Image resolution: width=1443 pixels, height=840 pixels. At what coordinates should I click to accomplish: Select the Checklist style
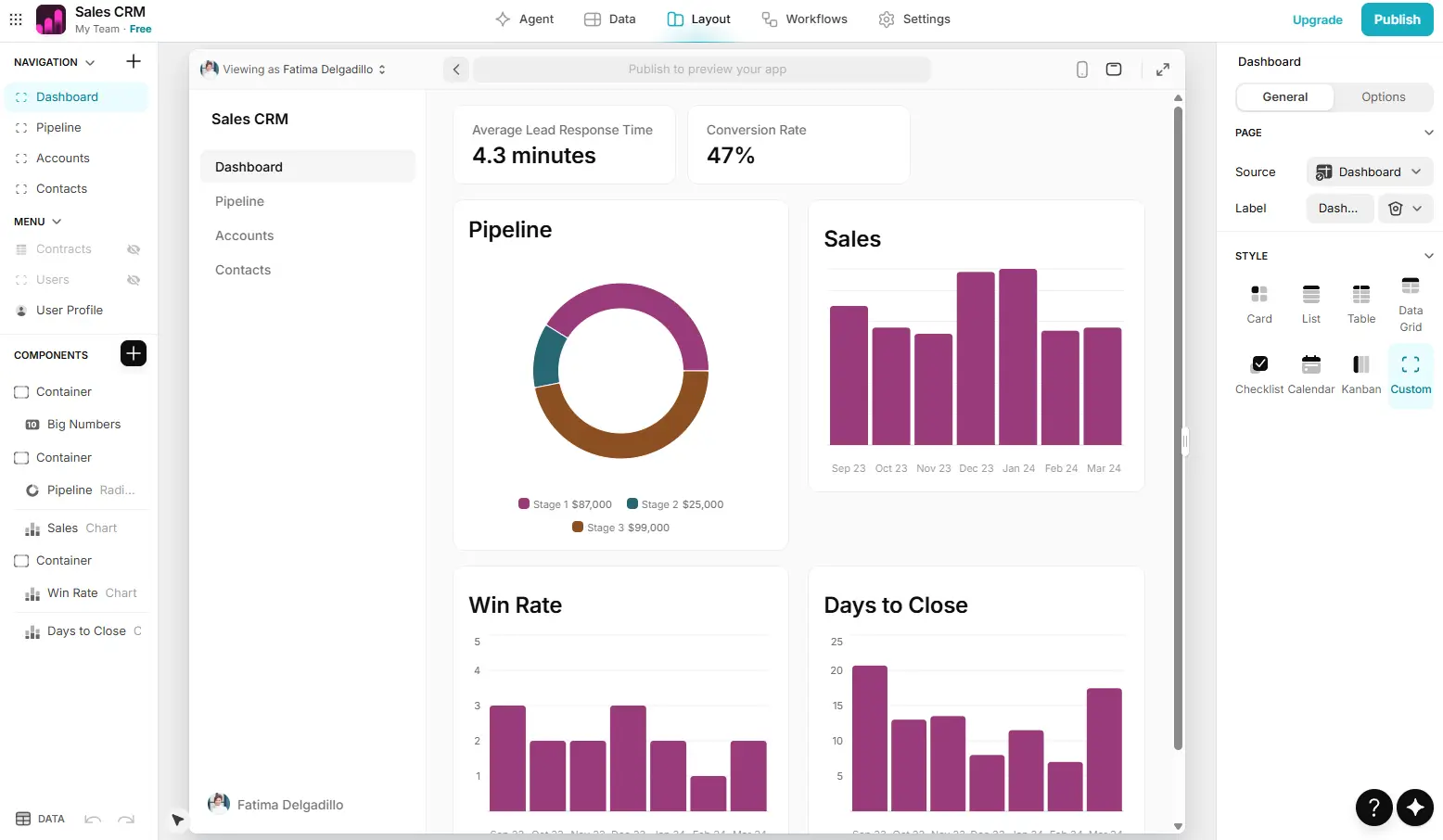(x=1259, y=375)
